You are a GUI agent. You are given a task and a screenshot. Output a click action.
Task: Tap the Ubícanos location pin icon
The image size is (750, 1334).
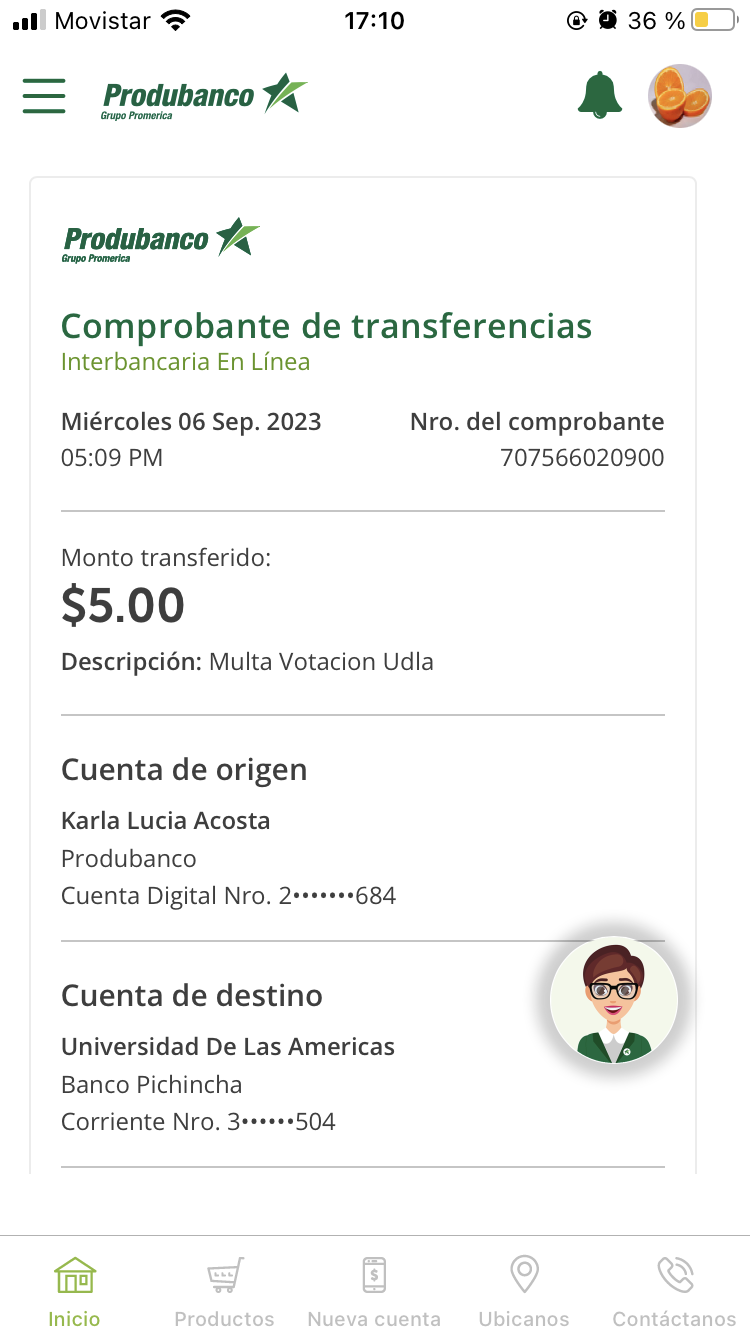524,1275
